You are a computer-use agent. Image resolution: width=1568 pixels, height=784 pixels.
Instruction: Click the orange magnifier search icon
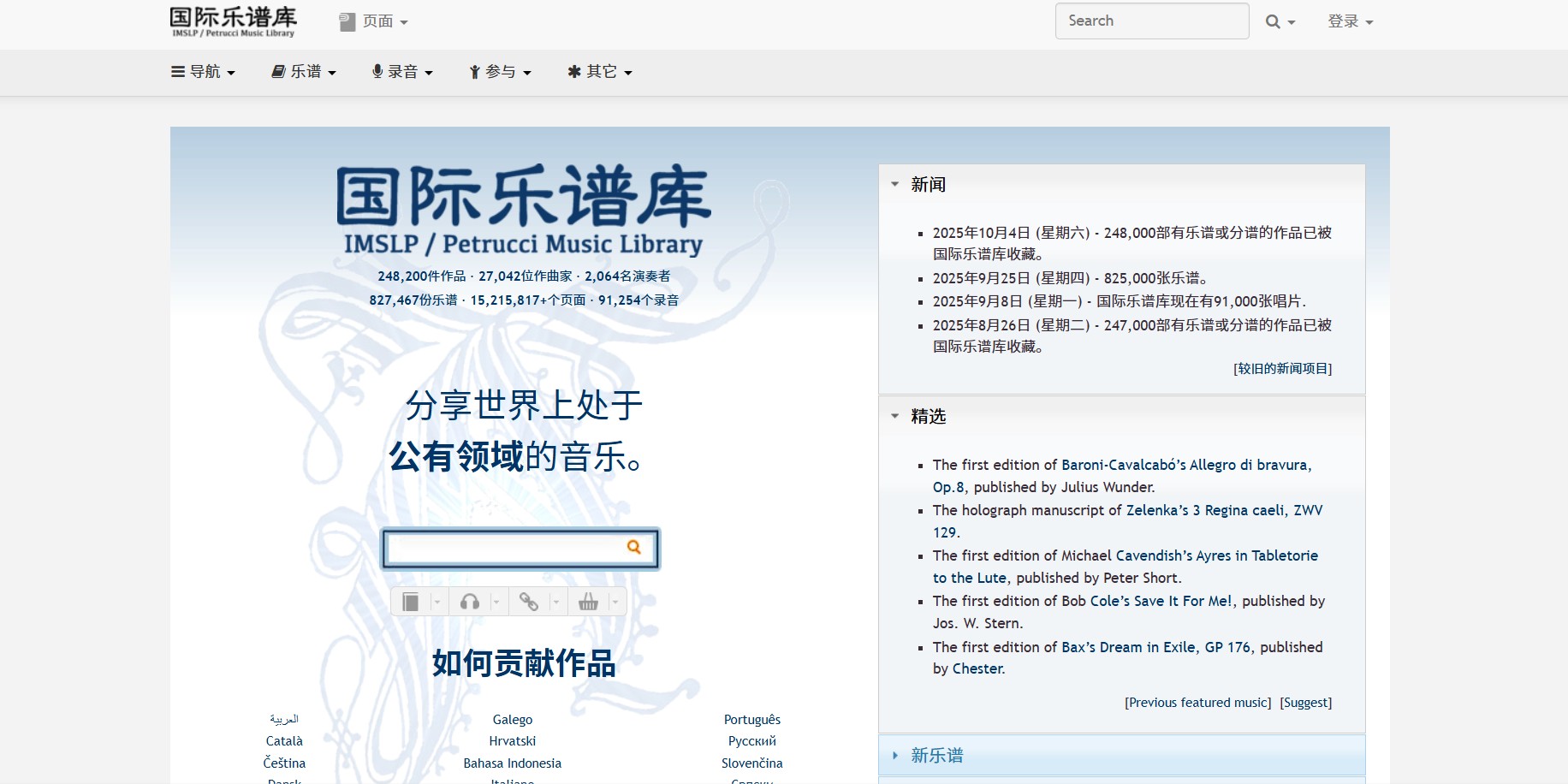coord(633,547)
